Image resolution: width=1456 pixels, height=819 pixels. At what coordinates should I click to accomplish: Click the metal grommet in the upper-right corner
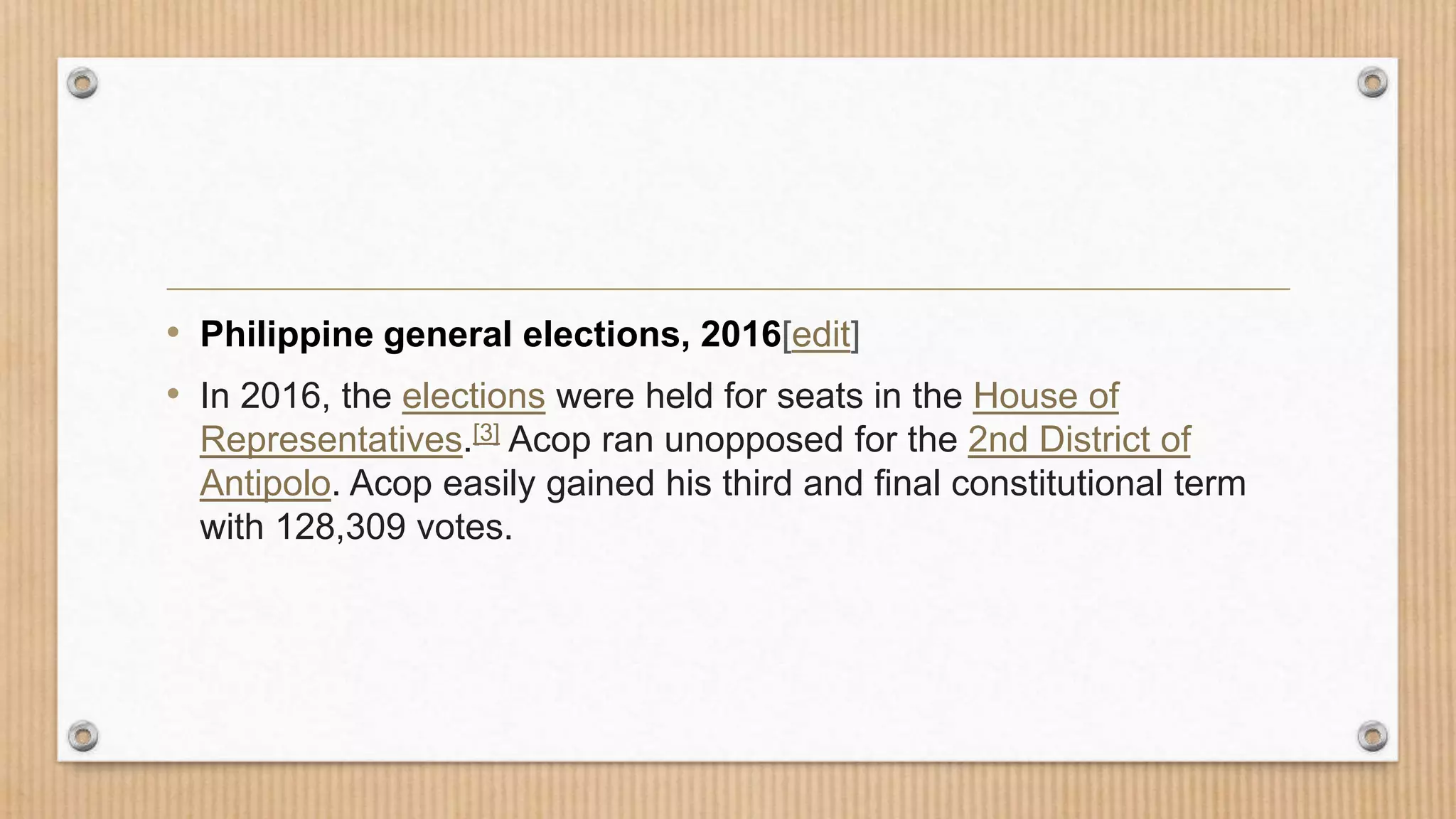click(1372, 82)
